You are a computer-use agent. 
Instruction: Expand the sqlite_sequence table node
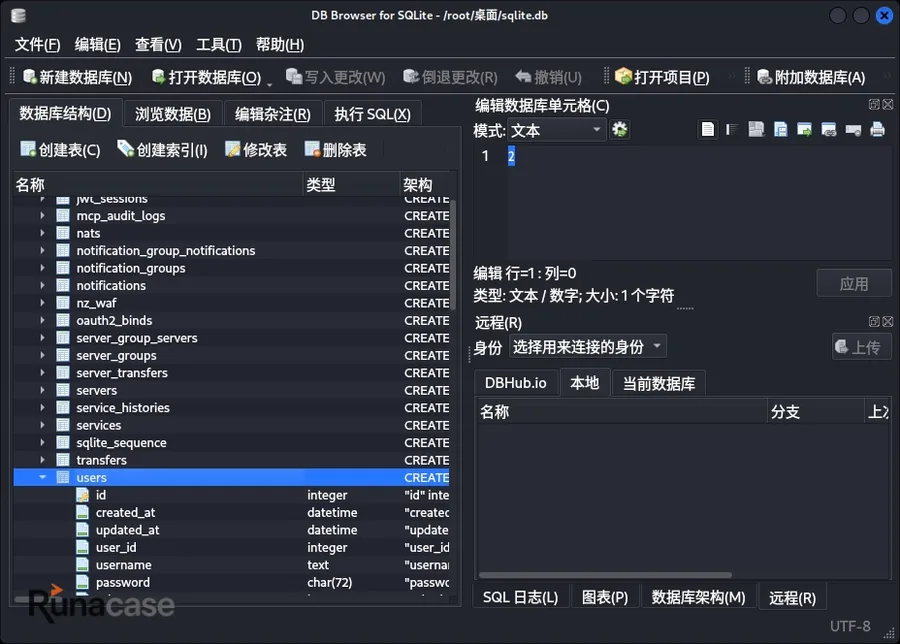(x=42, y=443)
